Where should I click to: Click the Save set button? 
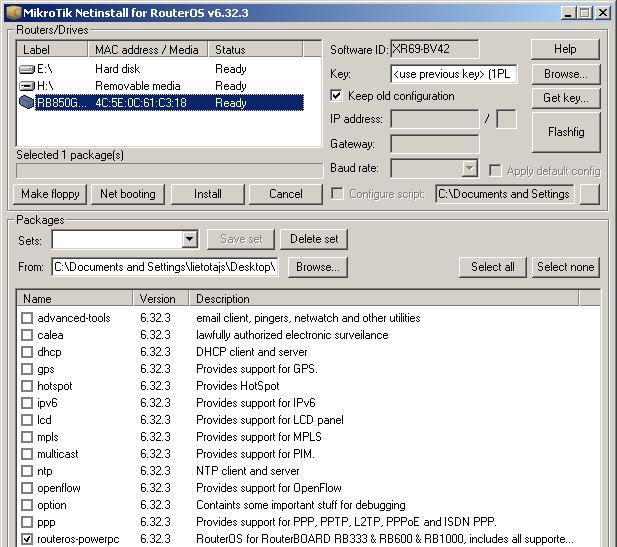click(x=241, y=239)
